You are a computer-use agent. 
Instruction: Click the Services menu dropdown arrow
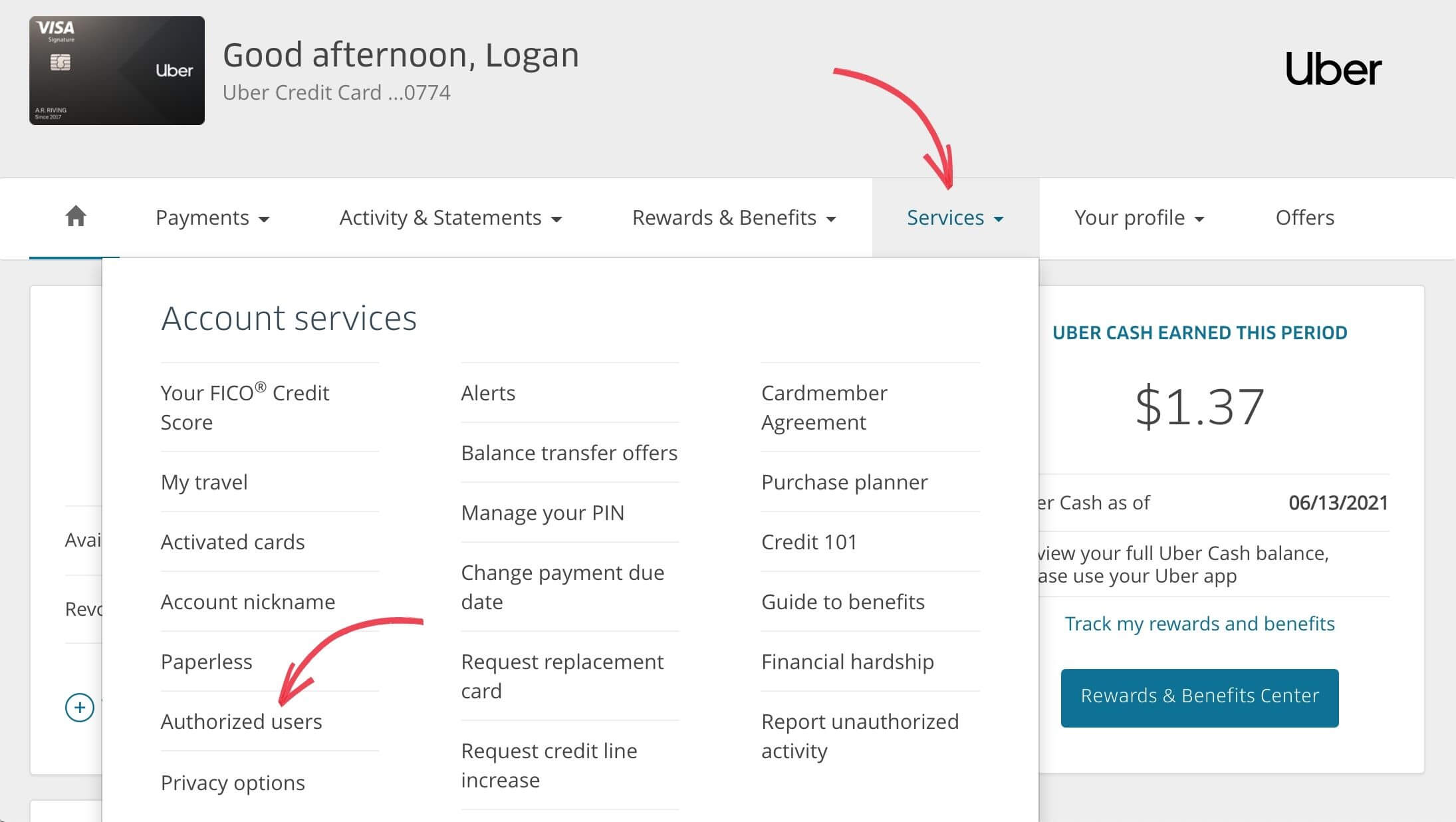click(x=1001, y=218)
